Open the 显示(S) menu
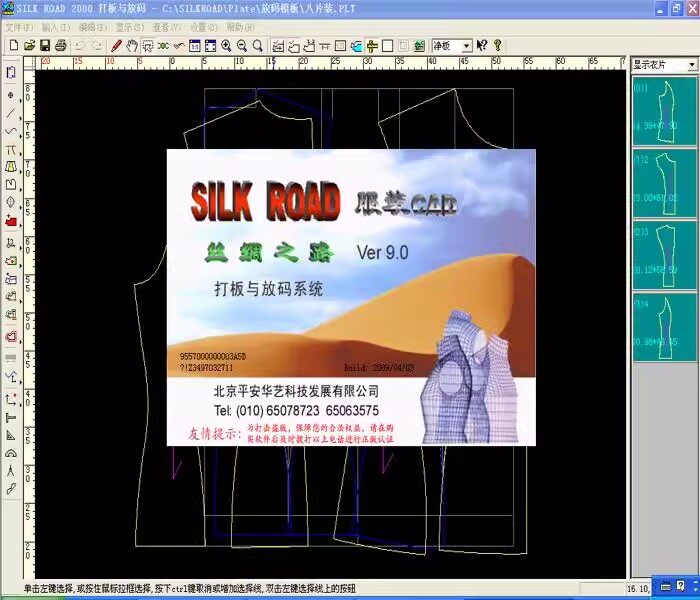 [130, 27]
